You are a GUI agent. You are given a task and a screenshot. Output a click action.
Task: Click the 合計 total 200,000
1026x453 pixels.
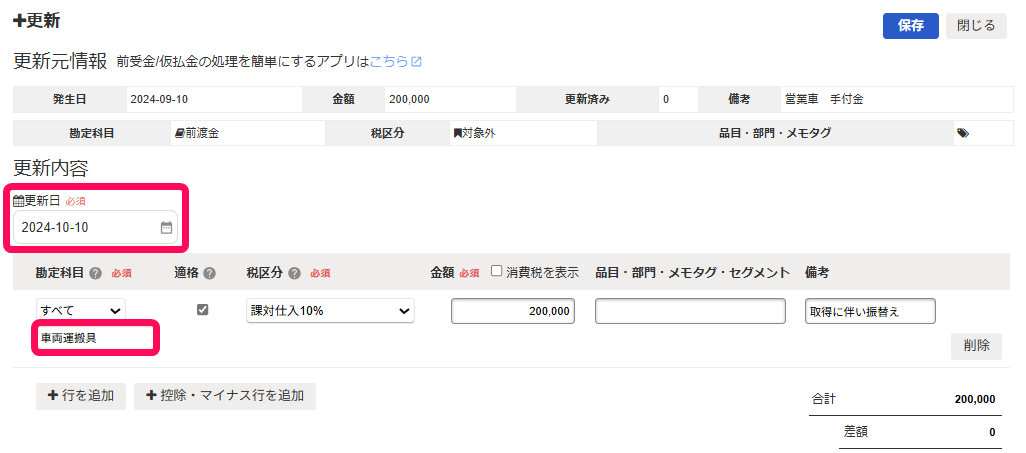coord(975,399)
